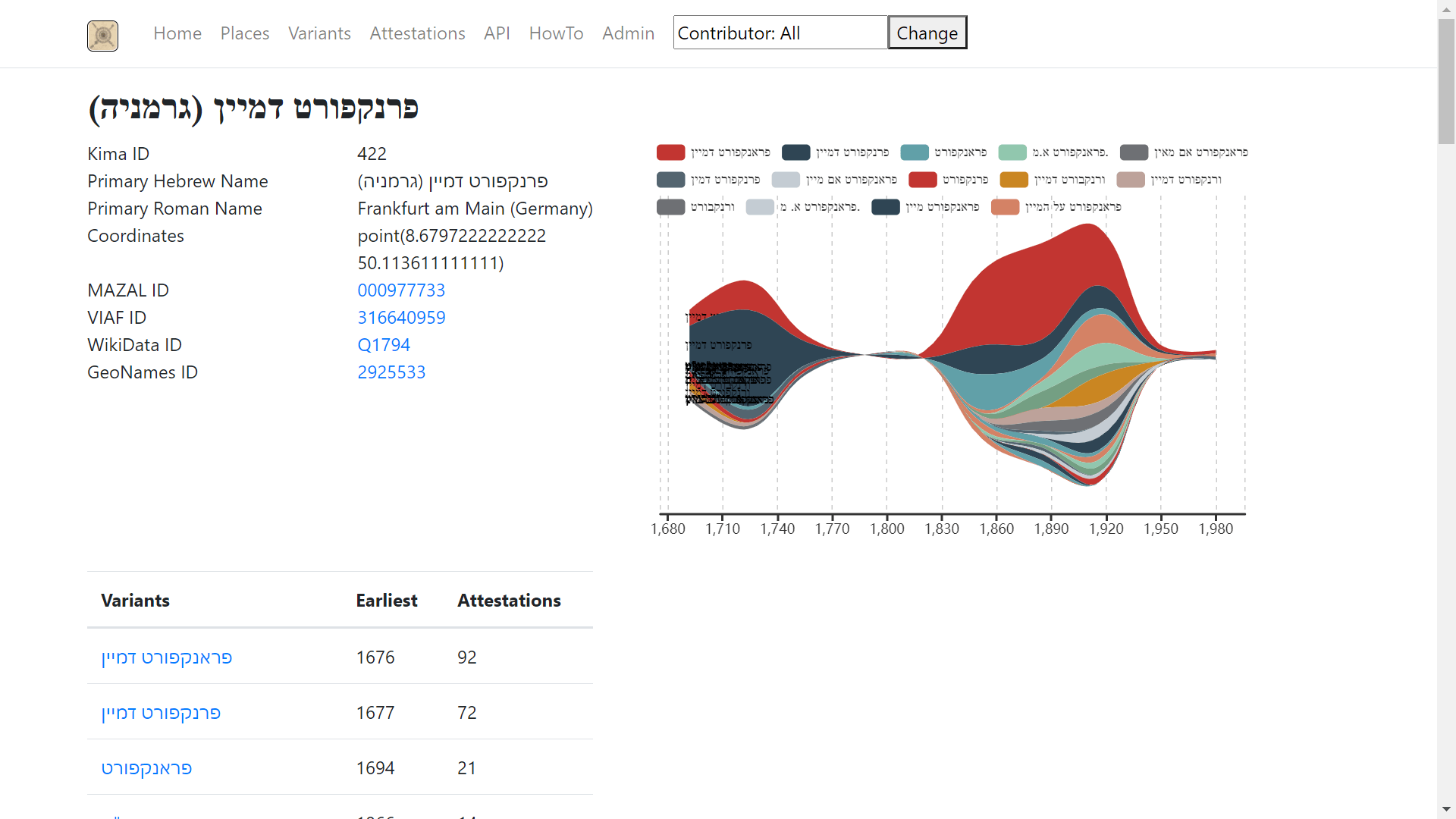Open the API navigation link
The width and height of the screenshot is (1456, 819).
(x=497, y=33)
